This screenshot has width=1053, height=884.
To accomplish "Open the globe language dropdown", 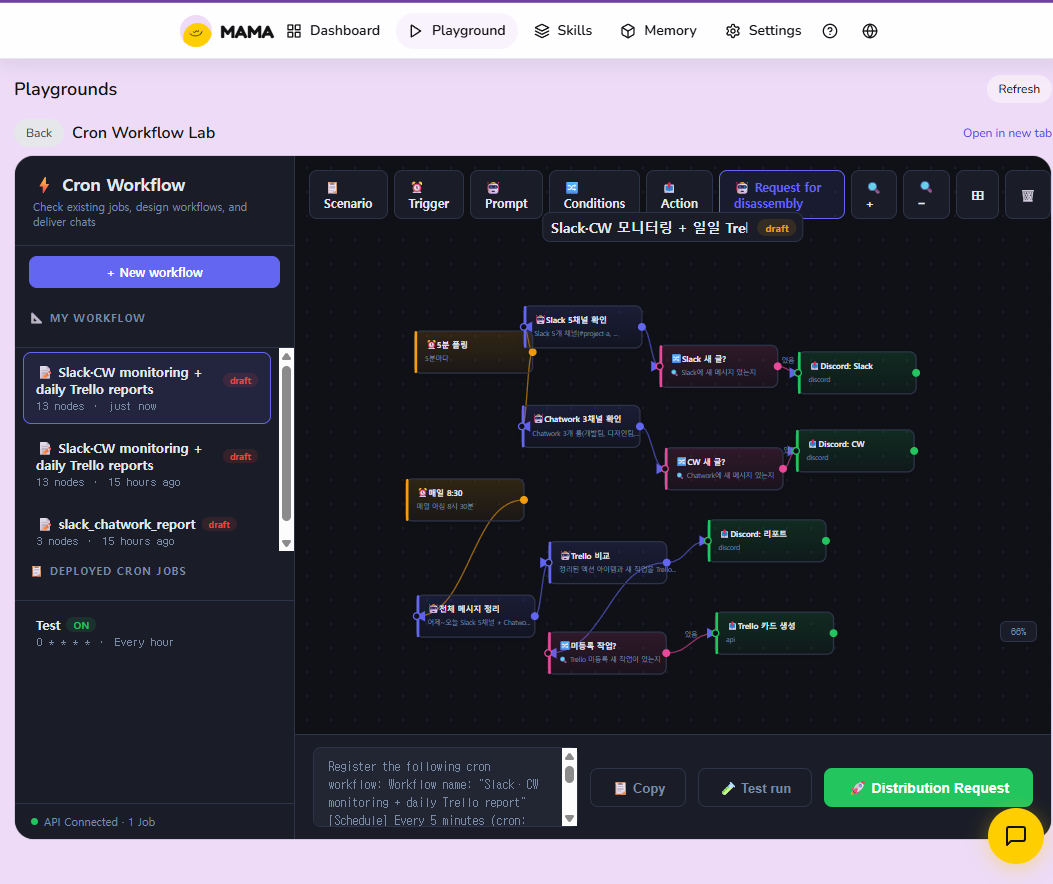I will [x=869, y=31].
